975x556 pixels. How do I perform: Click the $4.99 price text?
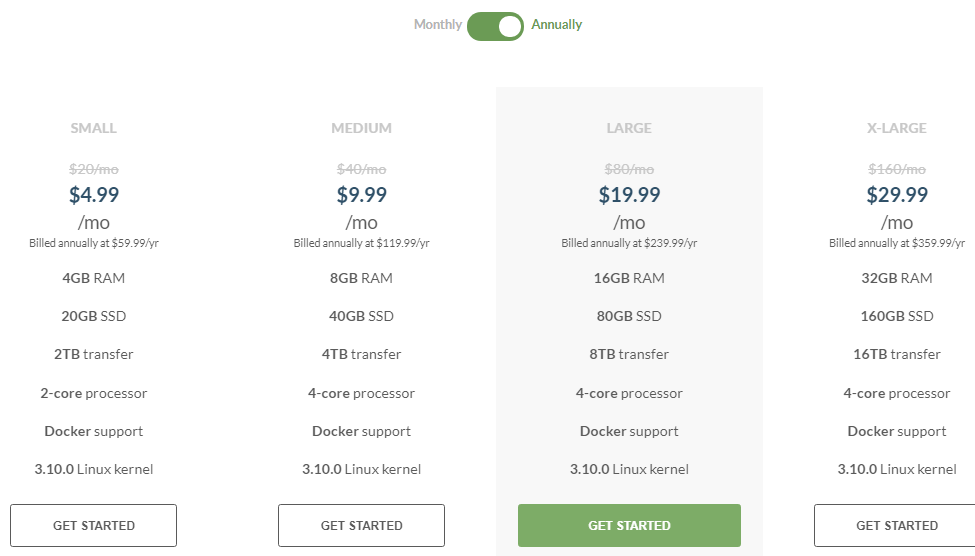coord(94,195)
